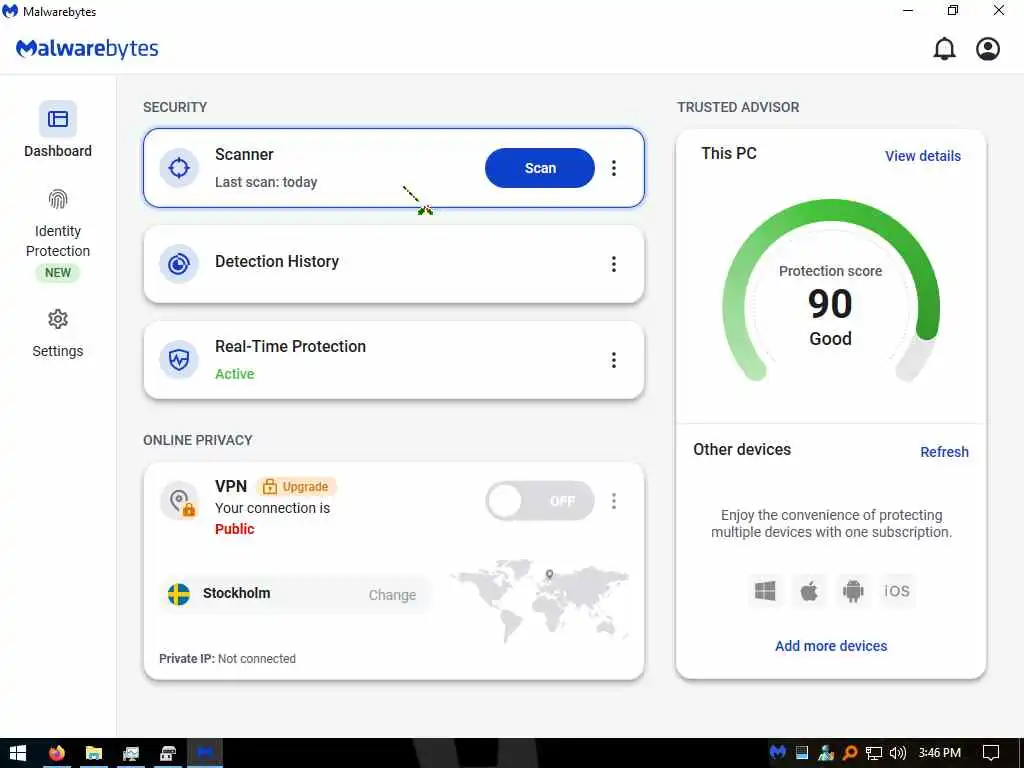Click the Real-Time Protection shield icon

(x=179, y=360)
